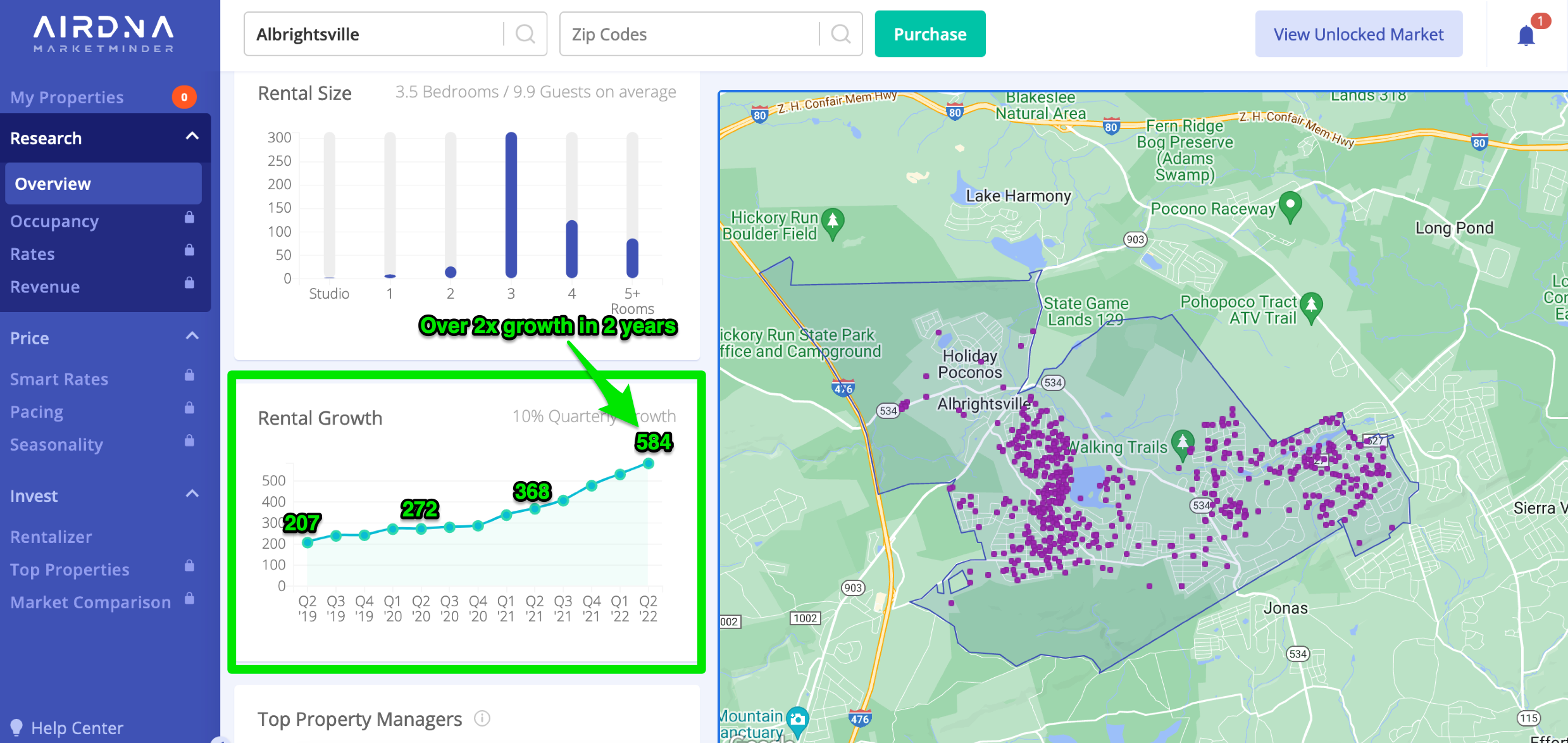Screen dimensions: 1568x743
Task: Click the Help Center lightbulb icon
Action: pos(16,727)
